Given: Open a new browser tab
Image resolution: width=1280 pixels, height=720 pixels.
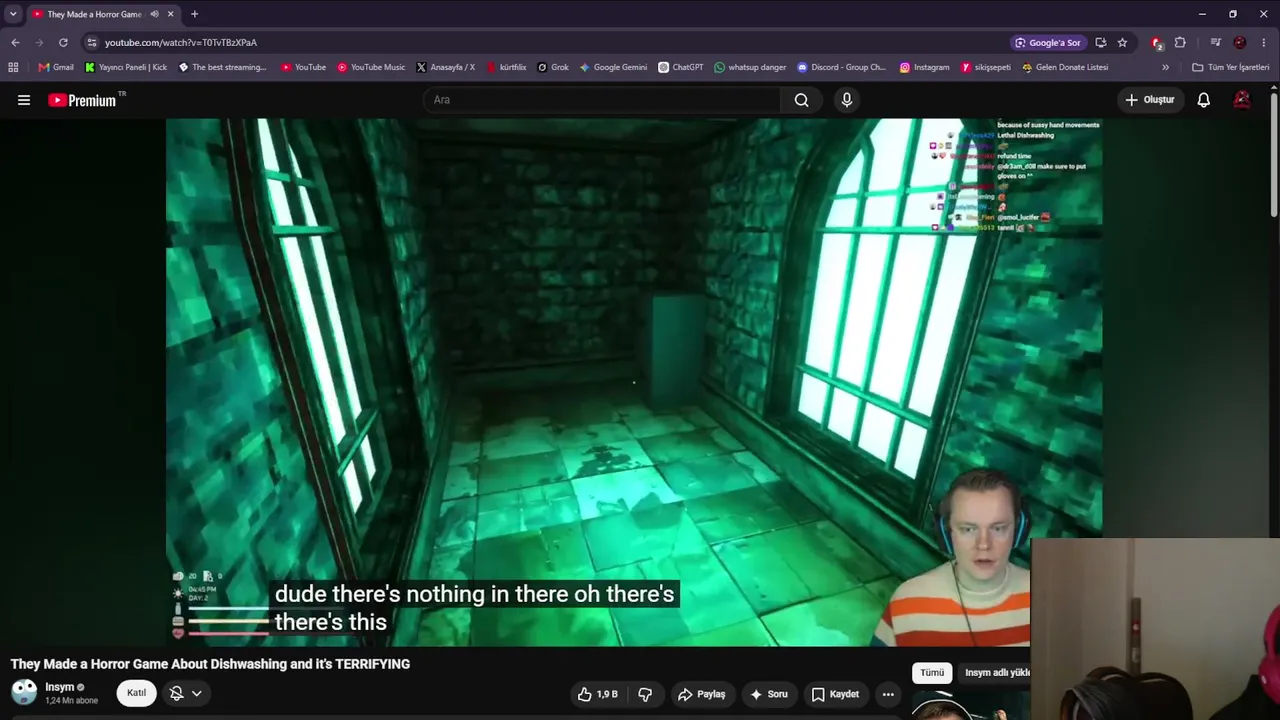Looking at the screenshot, I should (x=194, y=14).
